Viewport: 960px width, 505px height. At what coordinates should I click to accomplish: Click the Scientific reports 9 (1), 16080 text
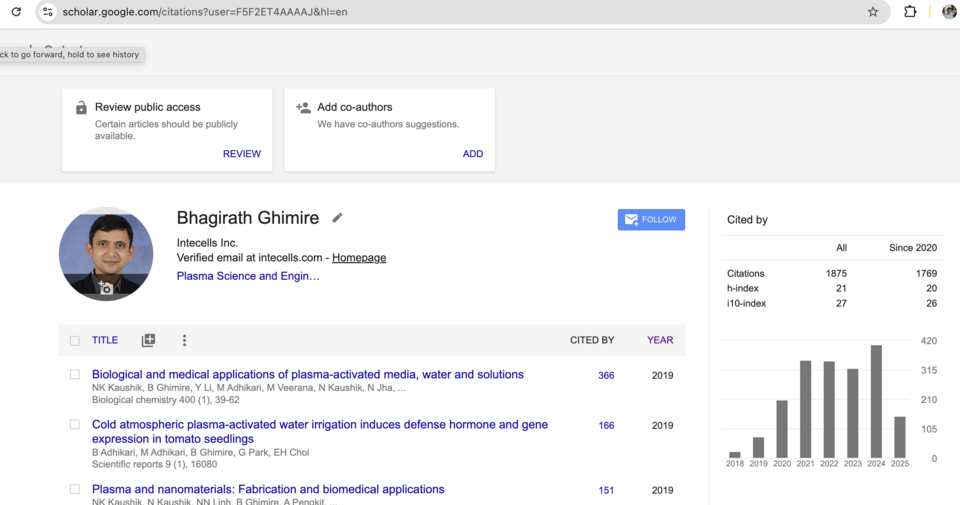point(154,465)
